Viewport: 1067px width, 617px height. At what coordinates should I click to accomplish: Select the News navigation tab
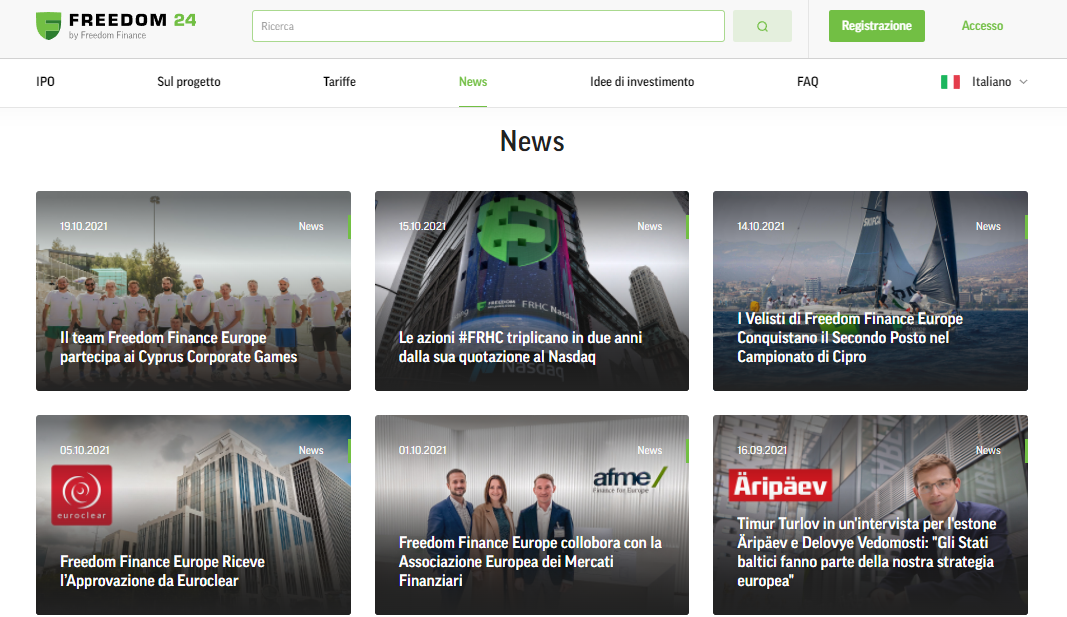pos(473,82)
